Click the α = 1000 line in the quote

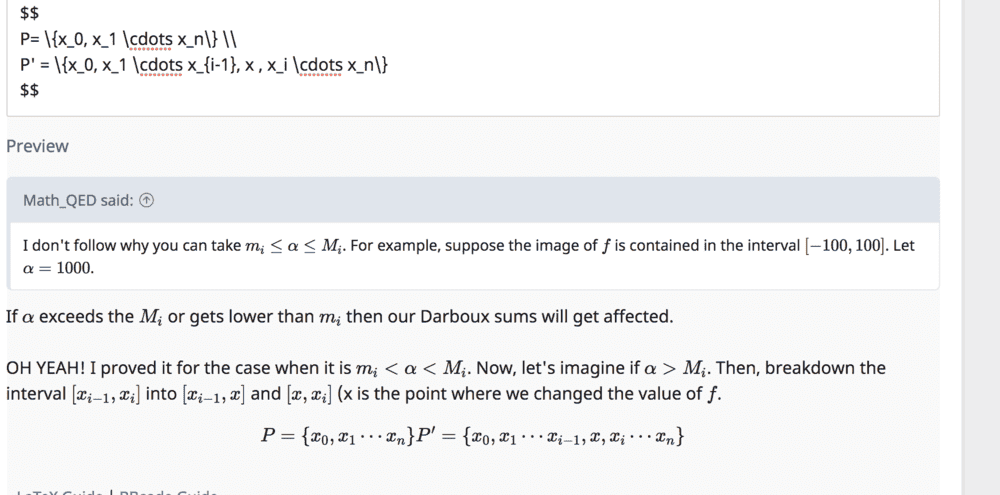coord(58,268)
